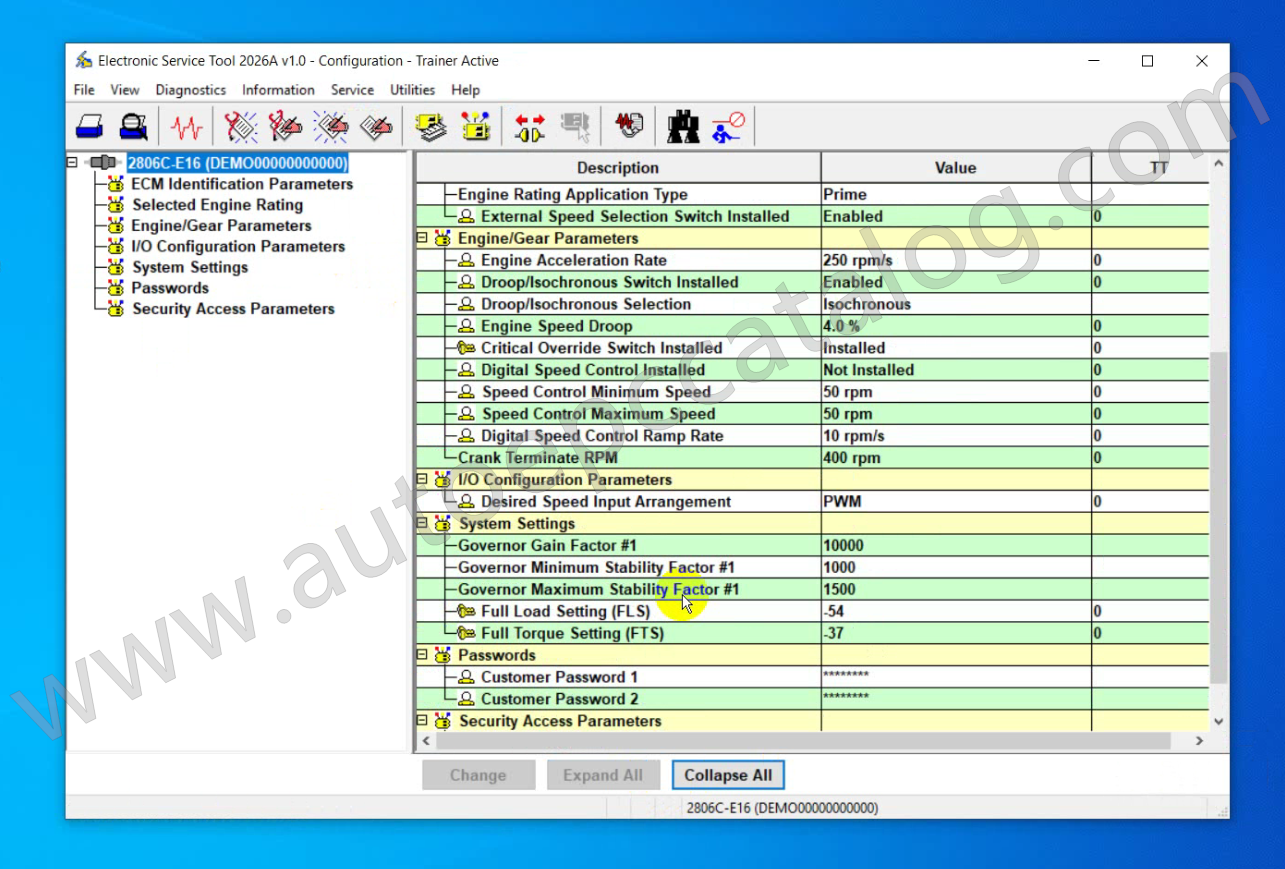The height and width of the screenshot is (869, 1285).
Task: Click the Print toolbar icon
Action: click(x=90, y=127)
